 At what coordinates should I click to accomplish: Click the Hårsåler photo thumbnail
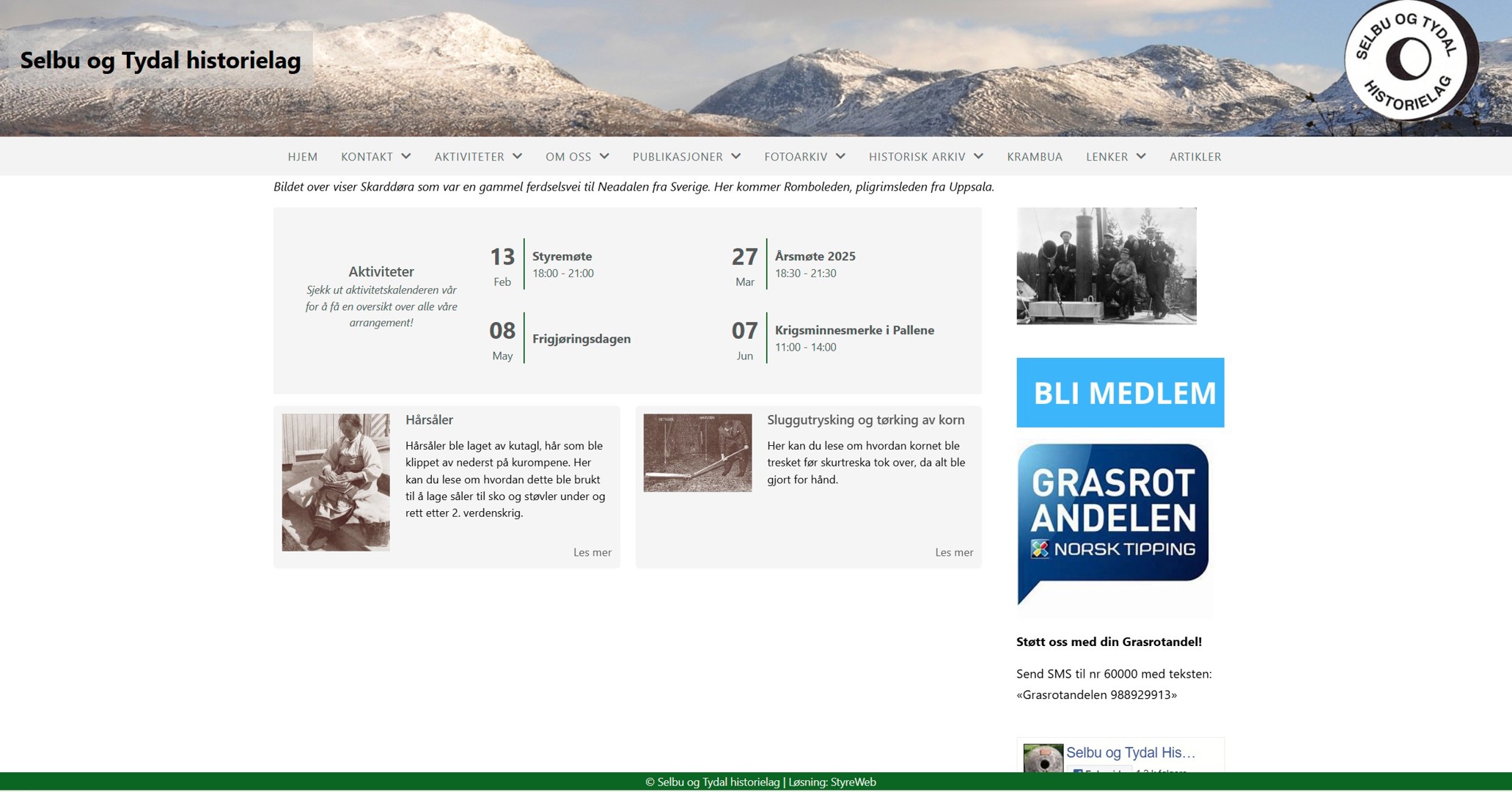(x=334, y=481)
